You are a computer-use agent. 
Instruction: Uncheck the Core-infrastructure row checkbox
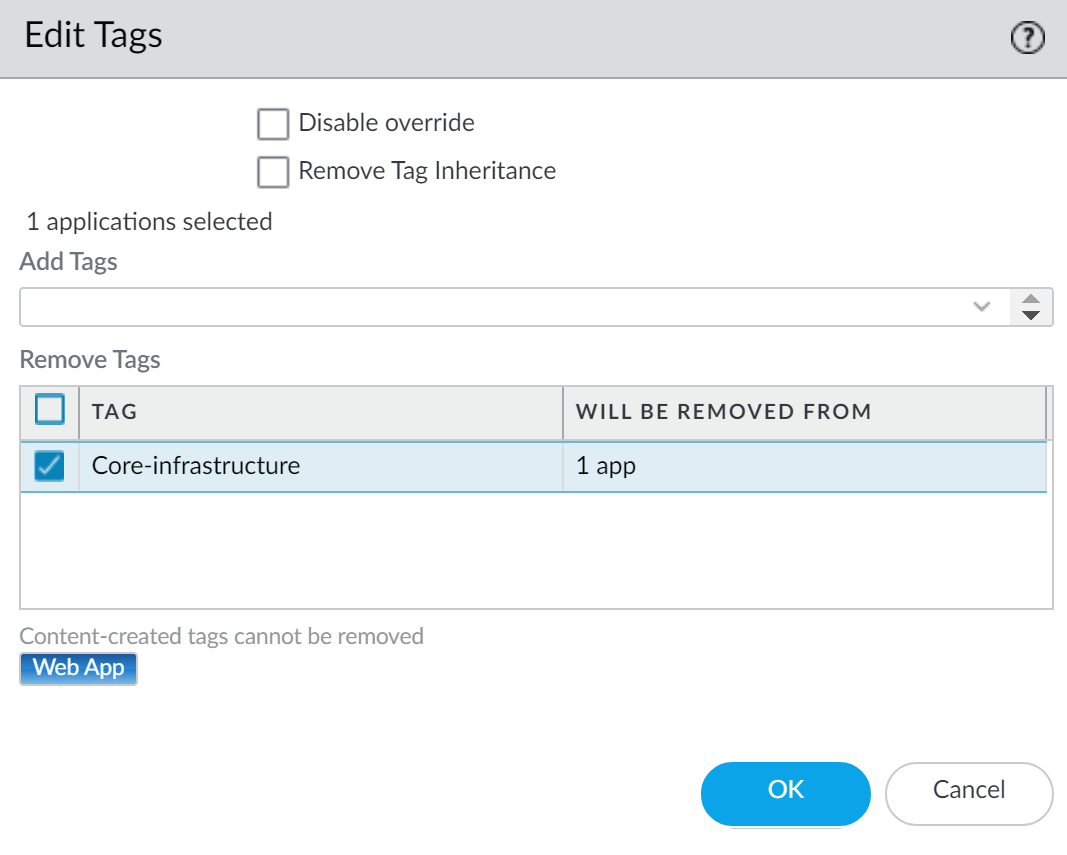click(50, 465)
